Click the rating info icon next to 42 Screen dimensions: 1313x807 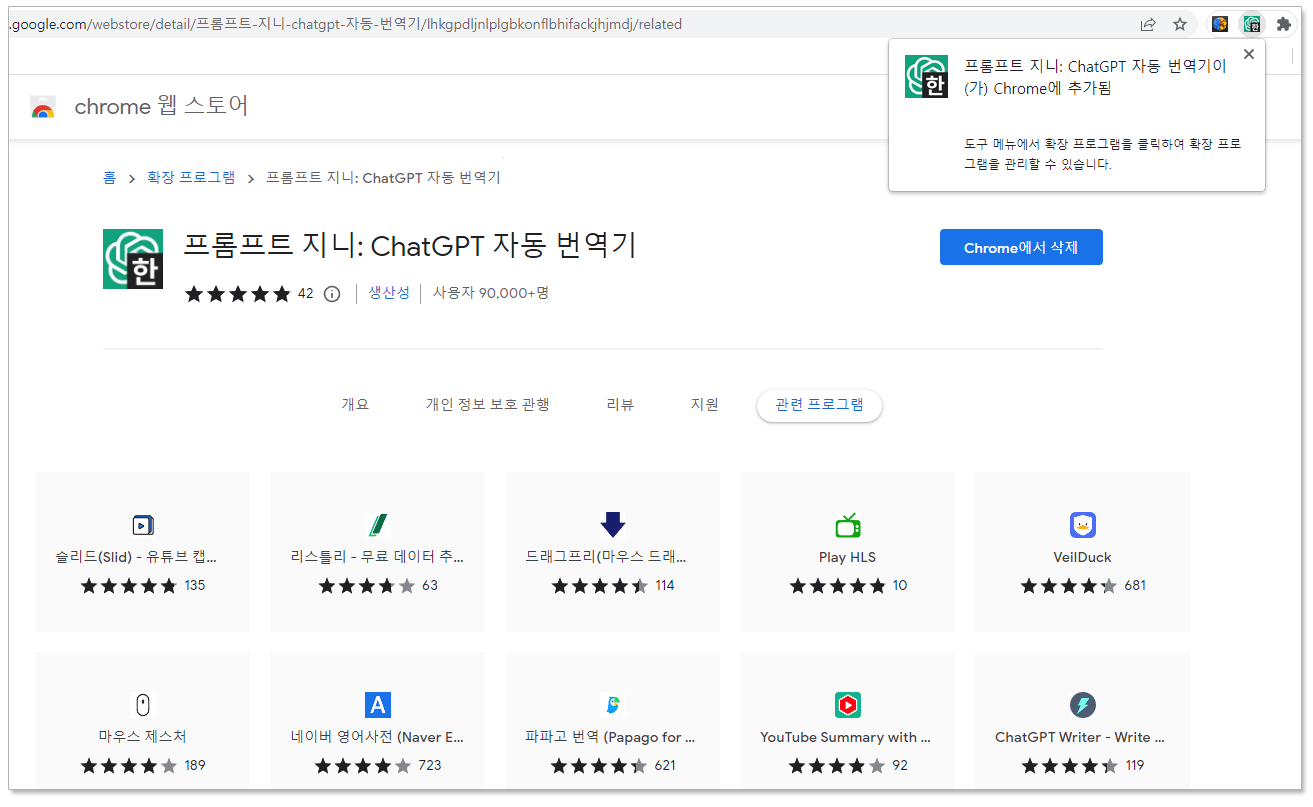(332, 294)
